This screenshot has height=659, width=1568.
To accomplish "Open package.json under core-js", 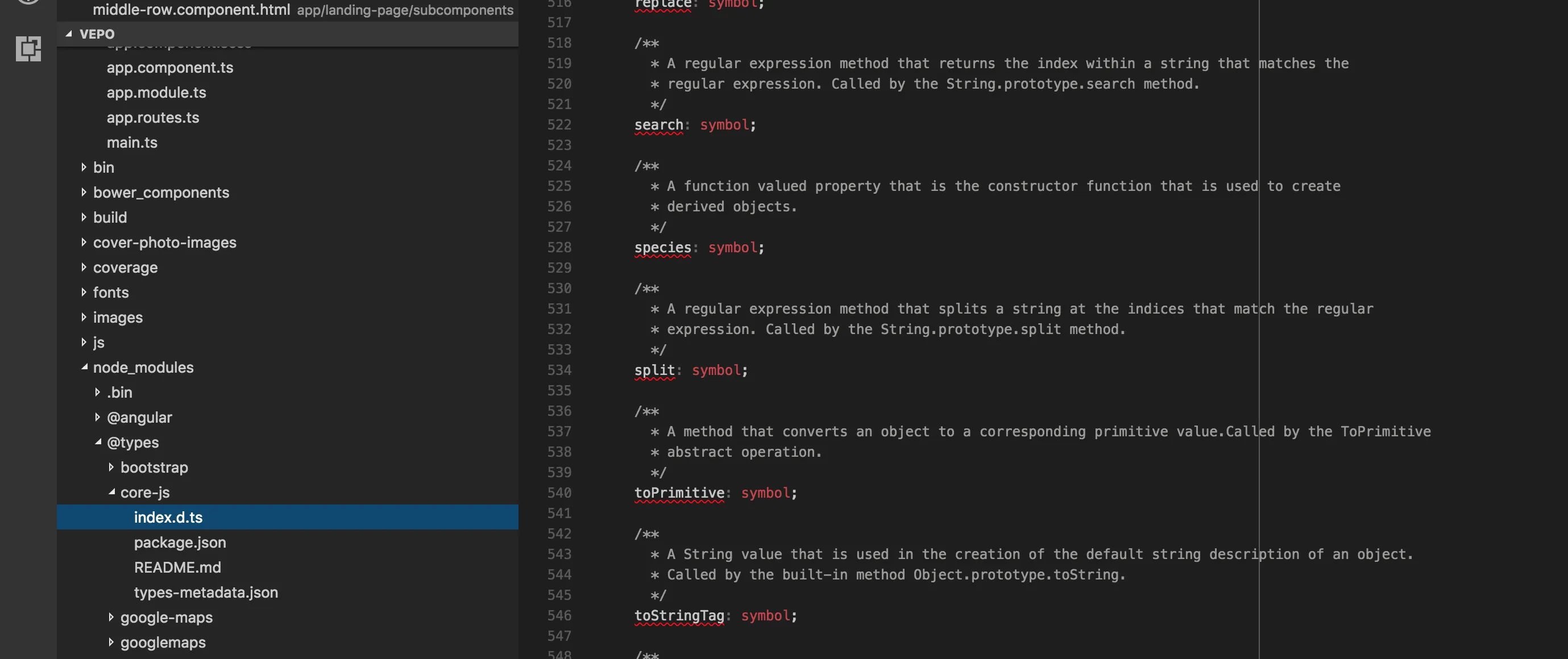I will click(180, 542).
